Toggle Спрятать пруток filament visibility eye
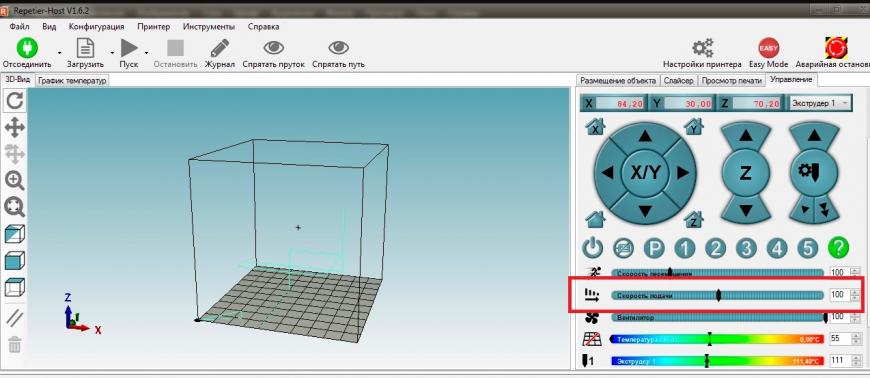This screenshot has width=870, height=378. [274, 48]
